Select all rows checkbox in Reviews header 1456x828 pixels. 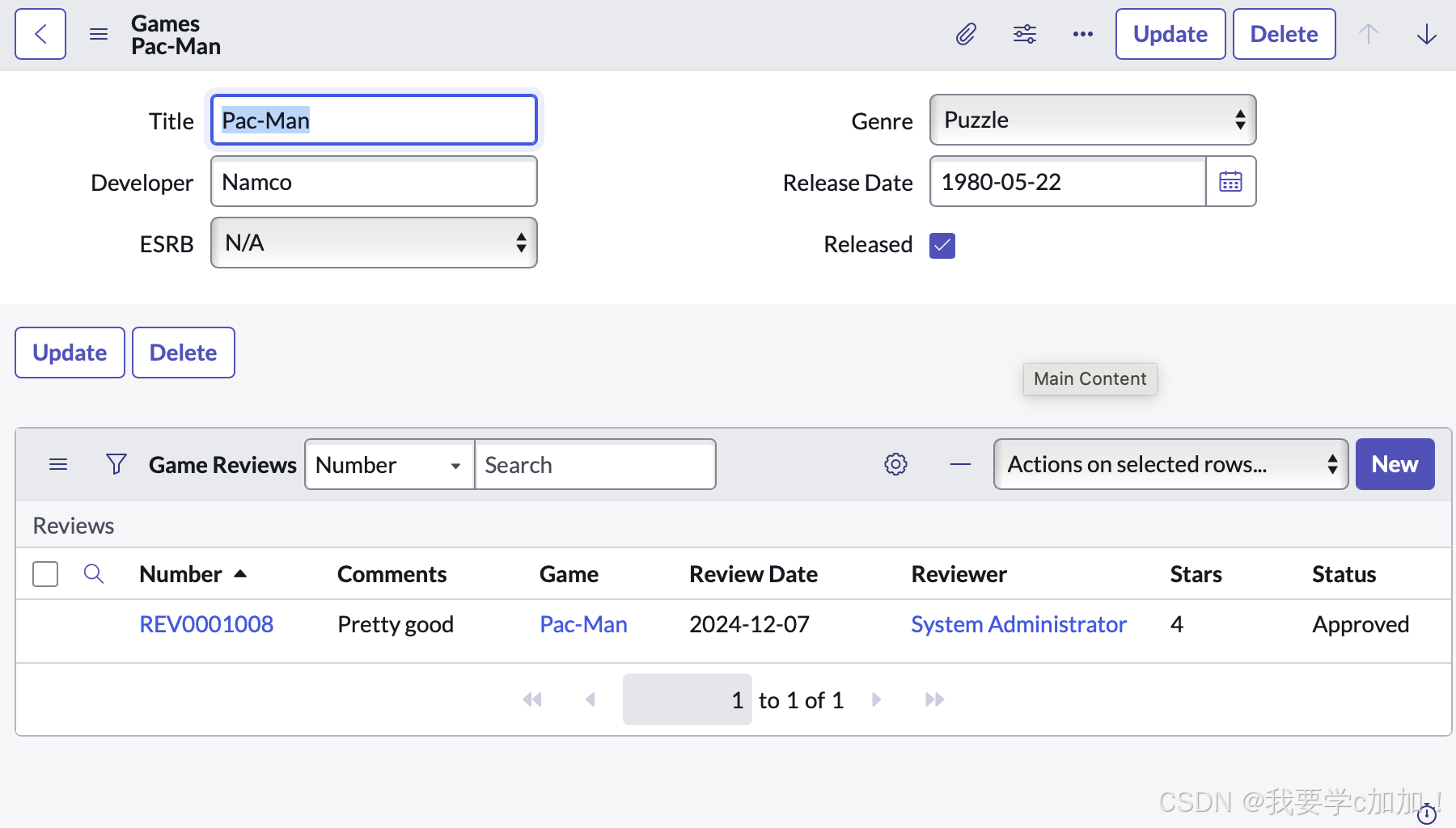pyautogui.click(x=45, y=574)
